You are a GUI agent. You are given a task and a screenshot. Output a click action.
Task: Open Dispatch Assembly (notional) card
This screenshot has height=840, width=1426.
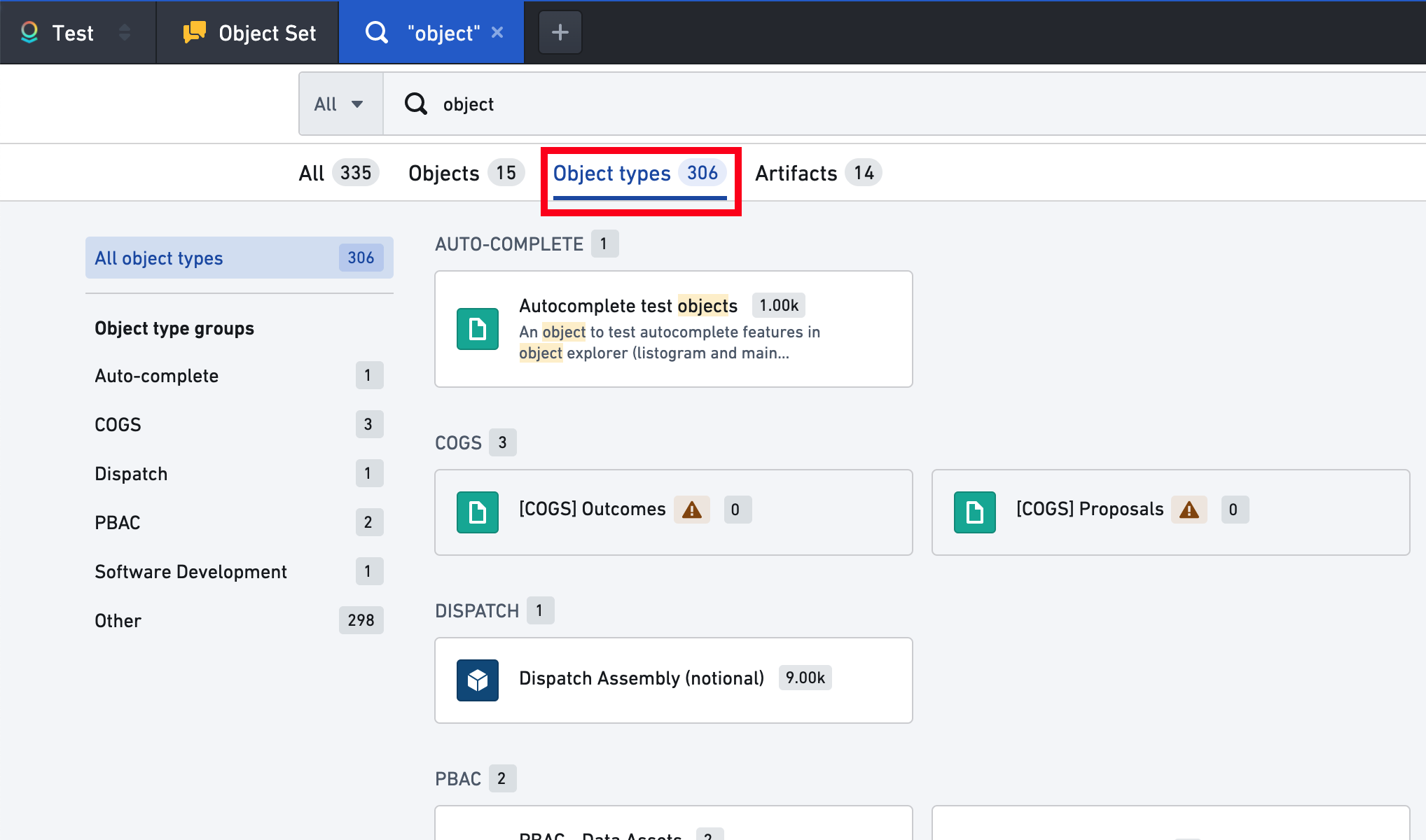point(674,680)
